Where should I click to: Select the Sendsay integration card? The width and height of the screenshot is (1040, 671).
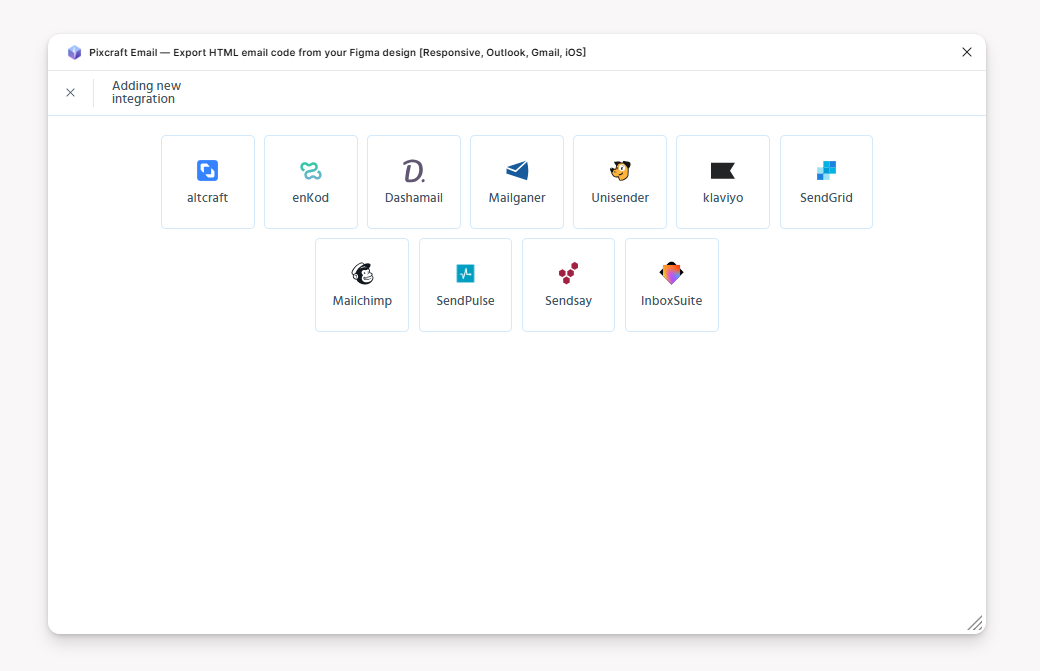pos(568,285)
